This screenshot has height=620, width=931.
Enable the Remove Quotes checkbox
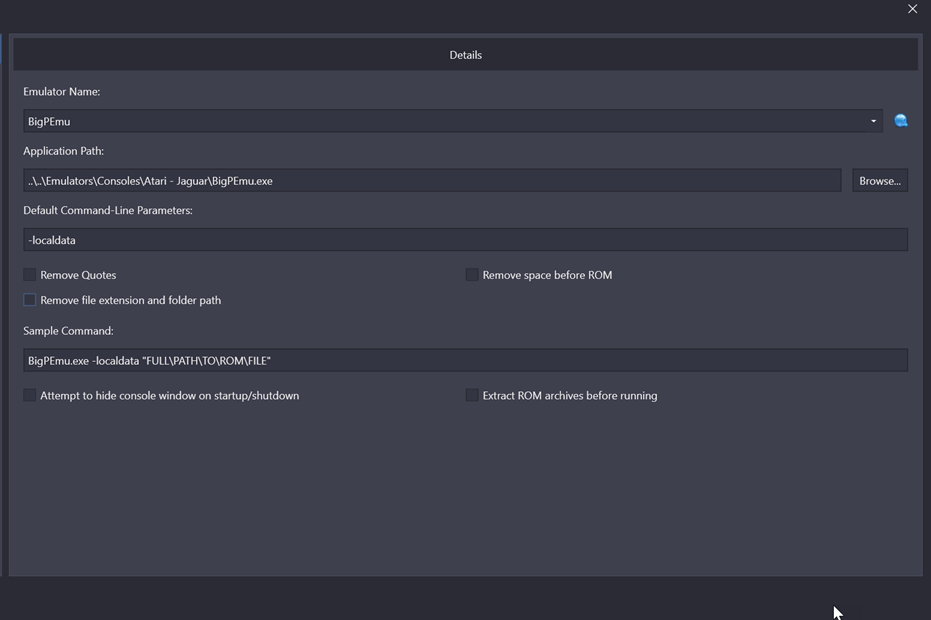30,274
